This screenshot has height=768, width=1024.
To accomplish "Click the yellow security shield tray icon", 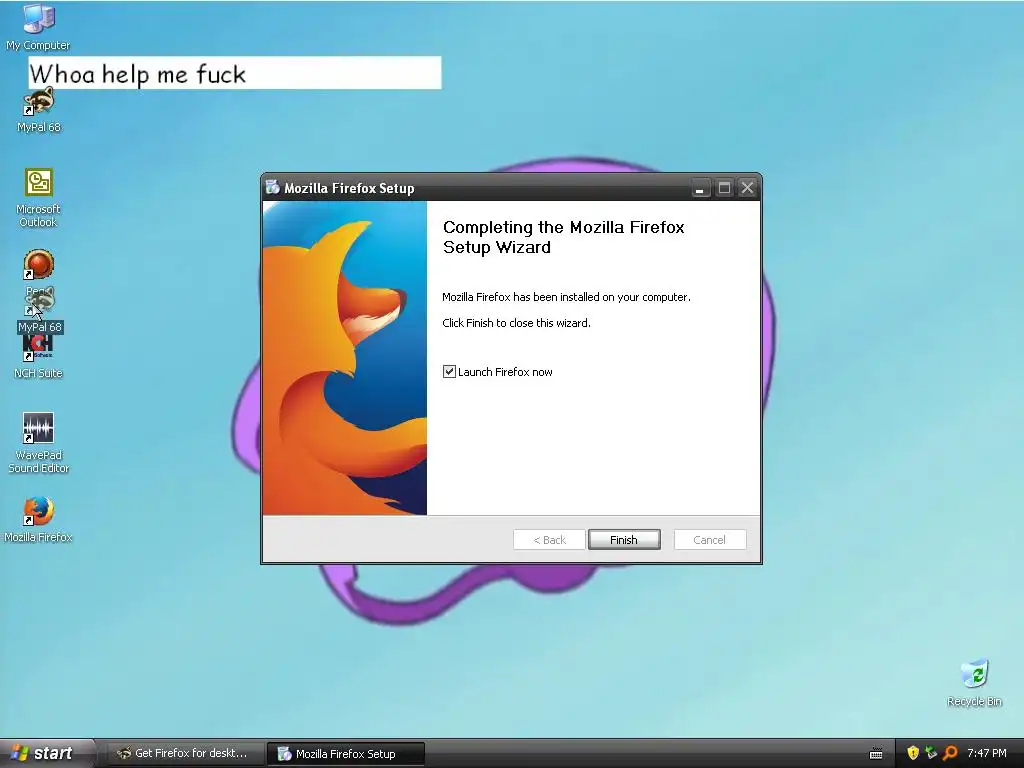I will pos(913,753).
